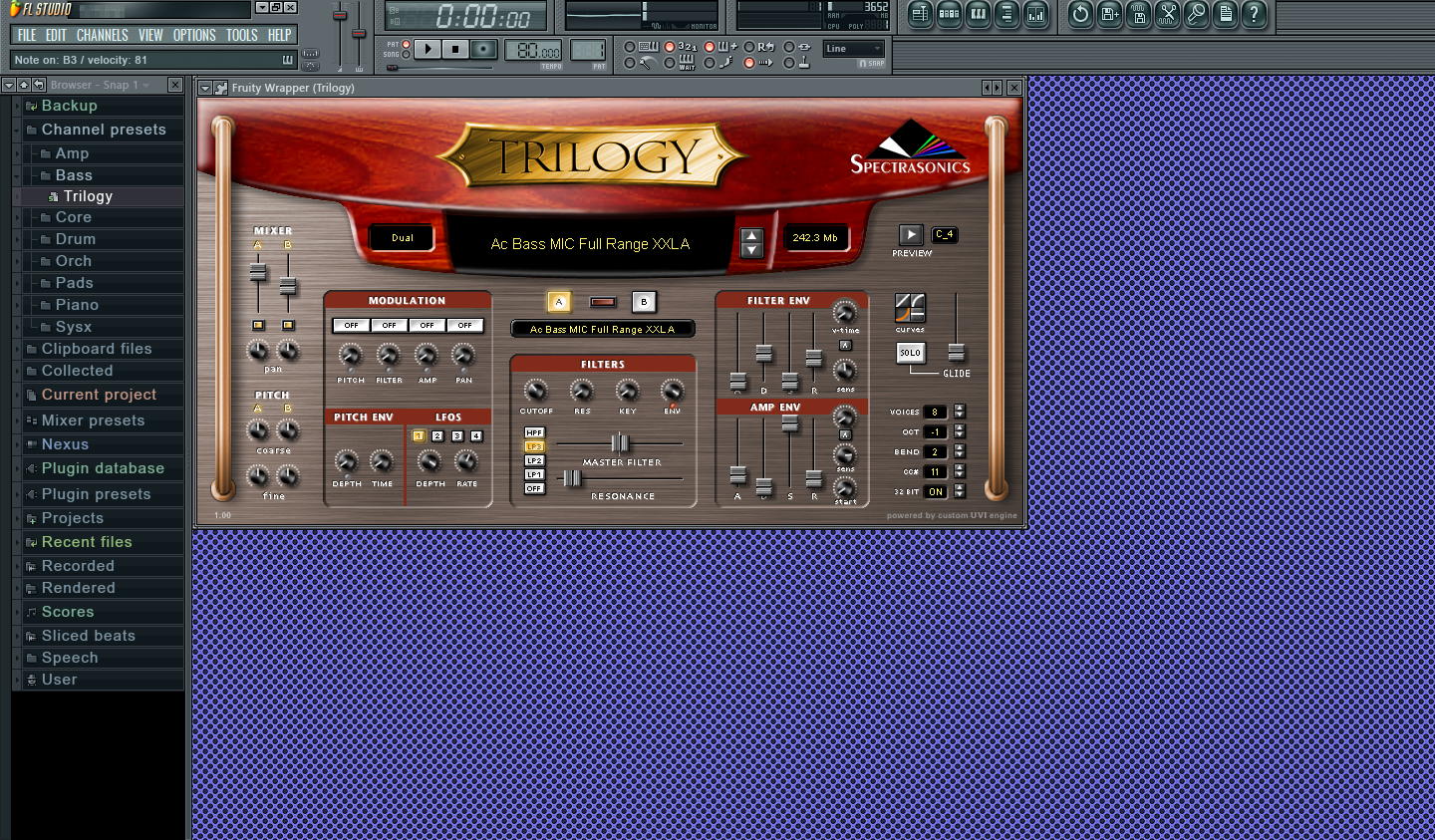Click the Trilogy curves icon
The image size is (1435, 840).
pyautogui.click(x=910, y=308)
